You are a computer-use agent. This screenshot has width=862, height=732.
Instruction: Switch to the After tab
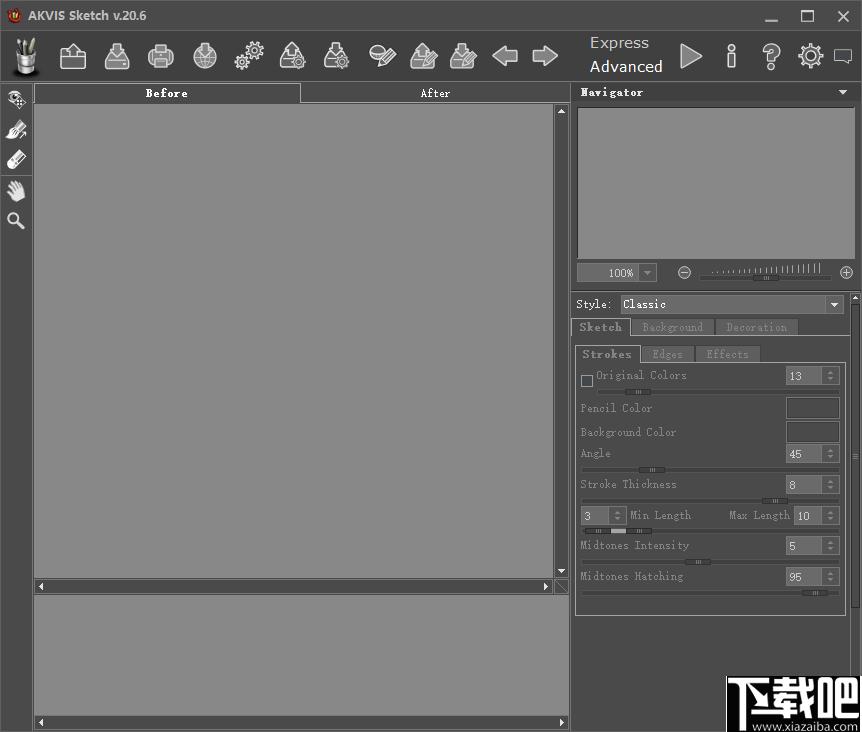(x=435, y=93)
